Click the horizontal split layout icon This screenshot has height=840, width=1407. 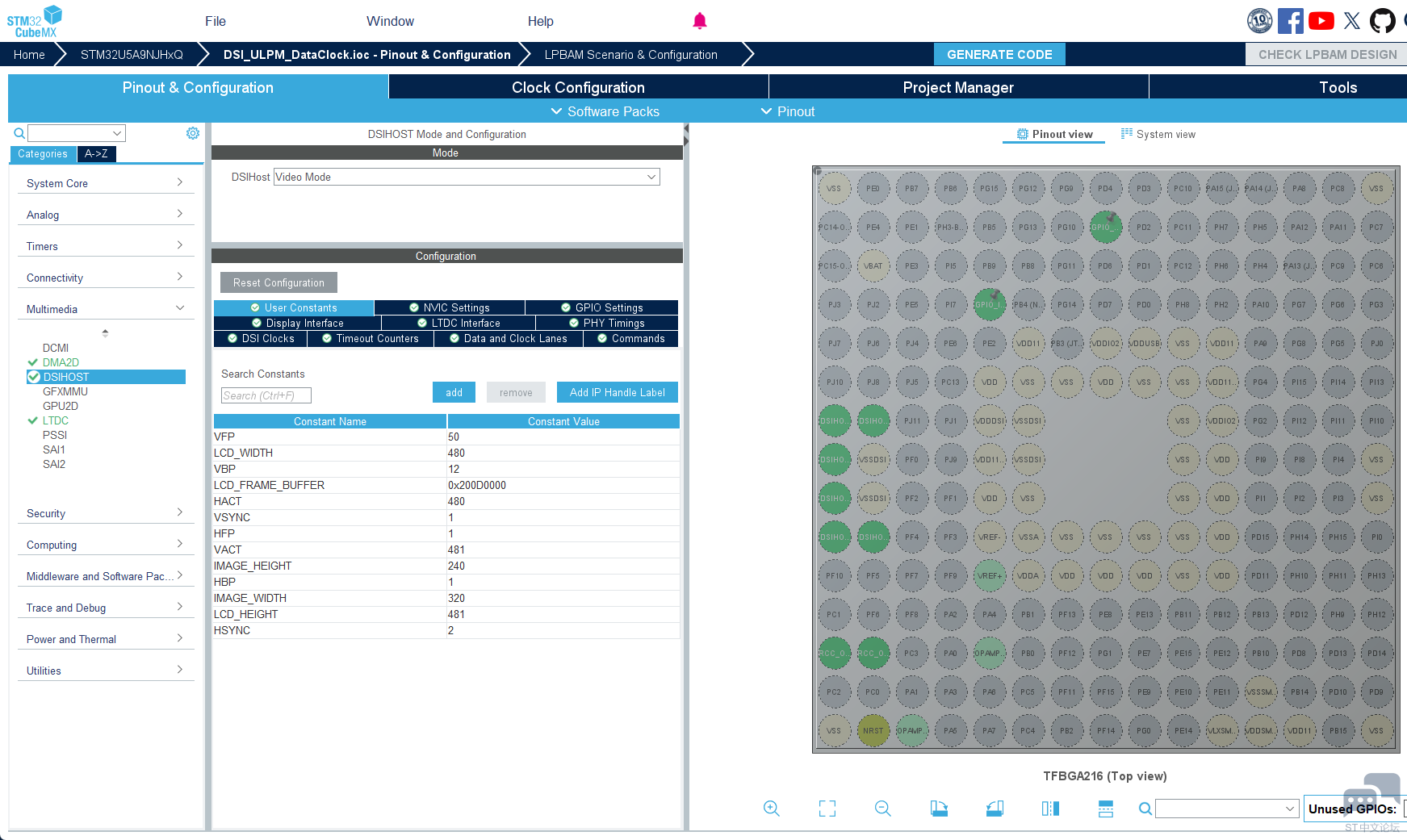coord(1106,809)
